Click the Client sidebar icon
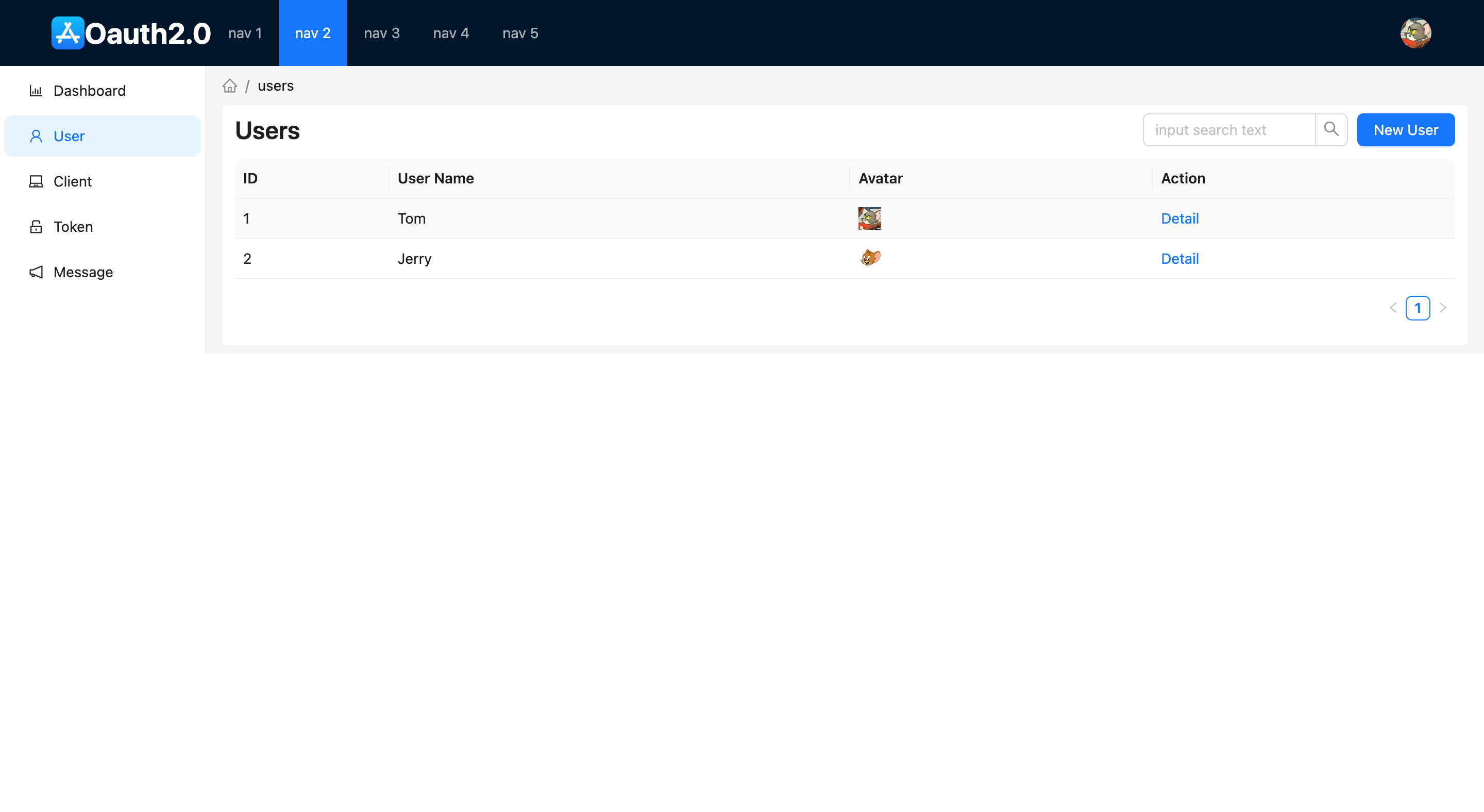Image resolution: width=1484 pixels, height=812 pixels. coord(36,181)
